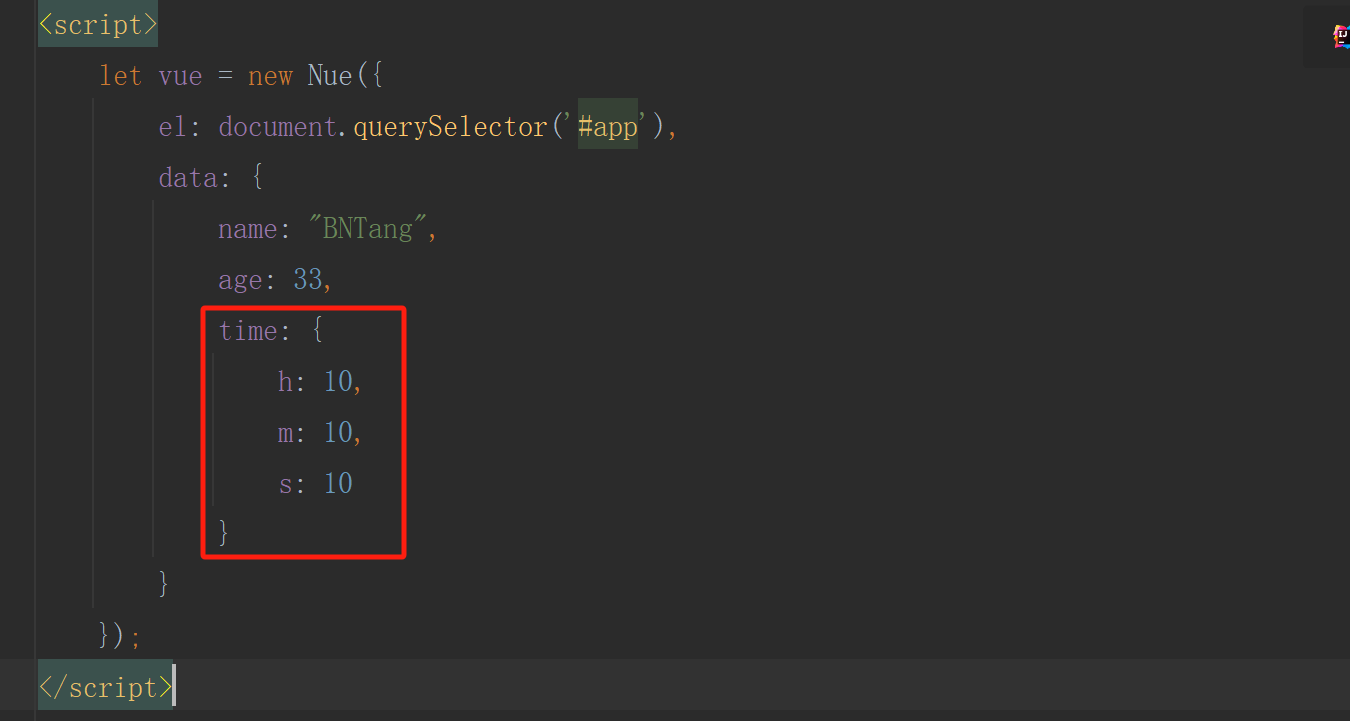This screenshot has width=1350, height=721.
Task: Click the closing '});' line
Action: [x=120, y=635]
